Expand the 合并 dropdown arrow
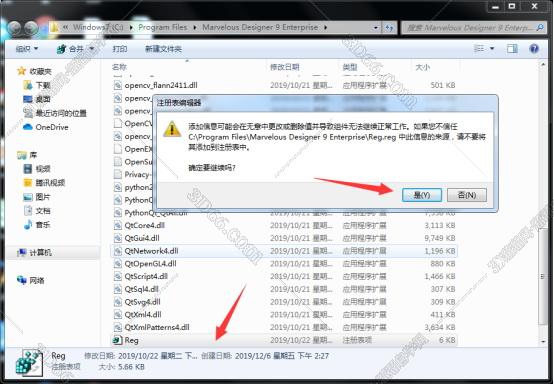Screen dimensions: 554x384 [92, 49]
